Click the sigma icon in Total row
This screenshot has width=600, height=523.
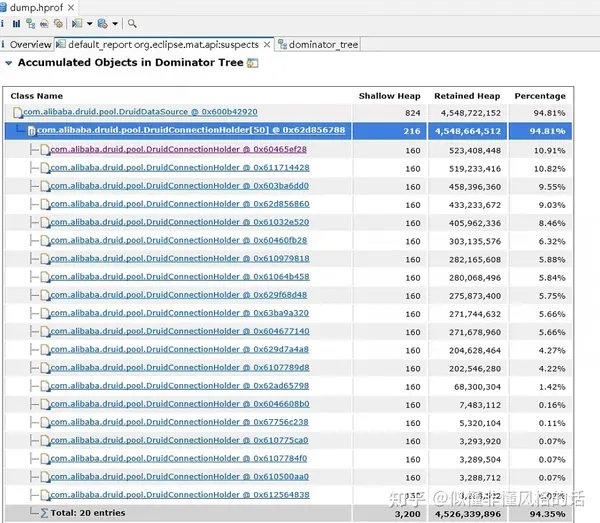(x=44, y=513)
